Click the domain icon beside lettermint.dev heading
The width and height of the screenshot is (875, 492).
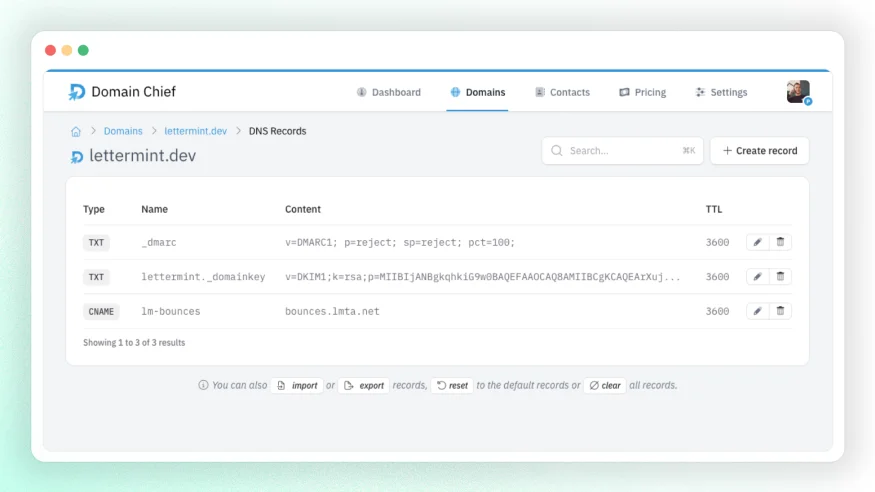[76, 157]
